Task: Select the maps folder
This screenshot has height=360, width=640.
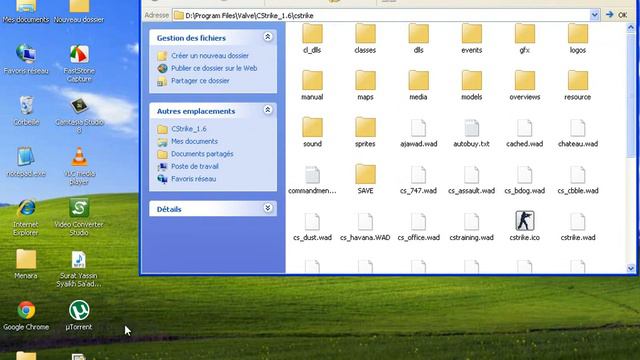Action: pos(365,86)
